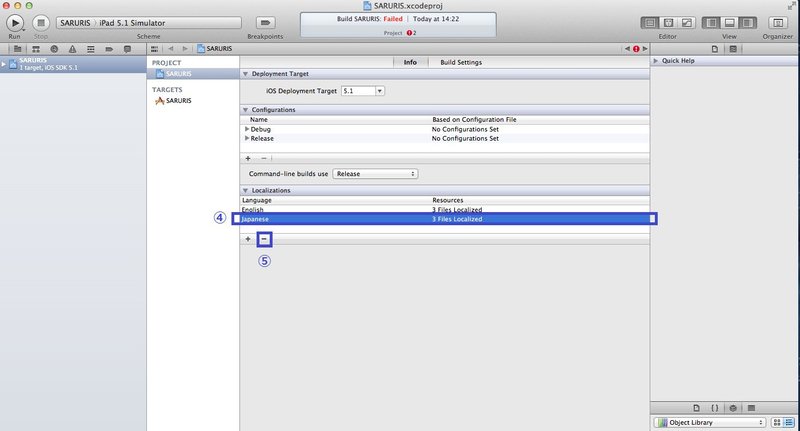Image resolution: width=800 pixels, height=431 pixels.
Task: Click No Configurations Set for Release
Action: click(465, 139)
